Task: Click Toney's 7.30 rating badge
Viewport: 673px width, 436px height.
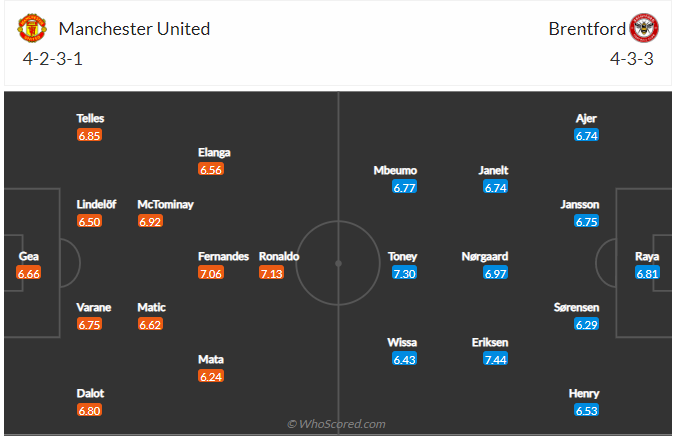Action: coord(404,273)
